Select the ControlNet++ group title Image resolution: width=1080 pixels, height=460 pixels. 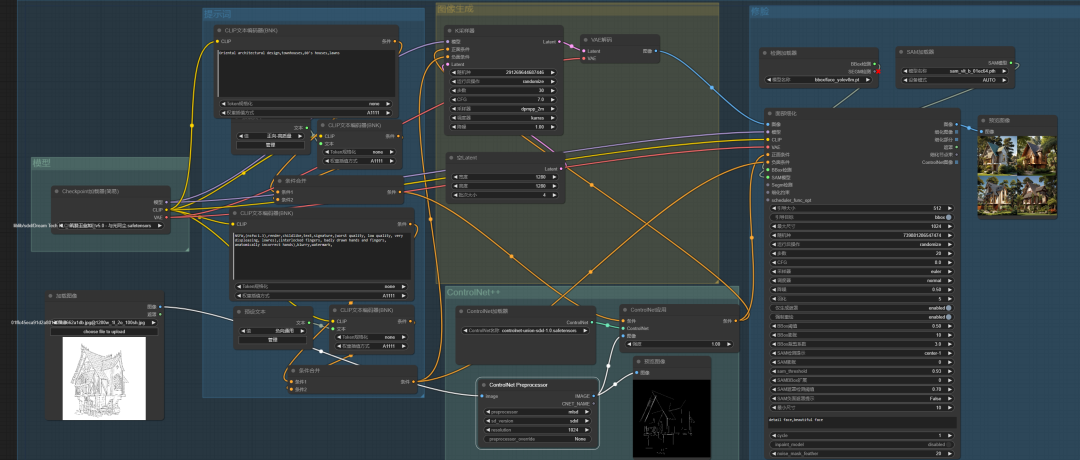coord(473,293)
